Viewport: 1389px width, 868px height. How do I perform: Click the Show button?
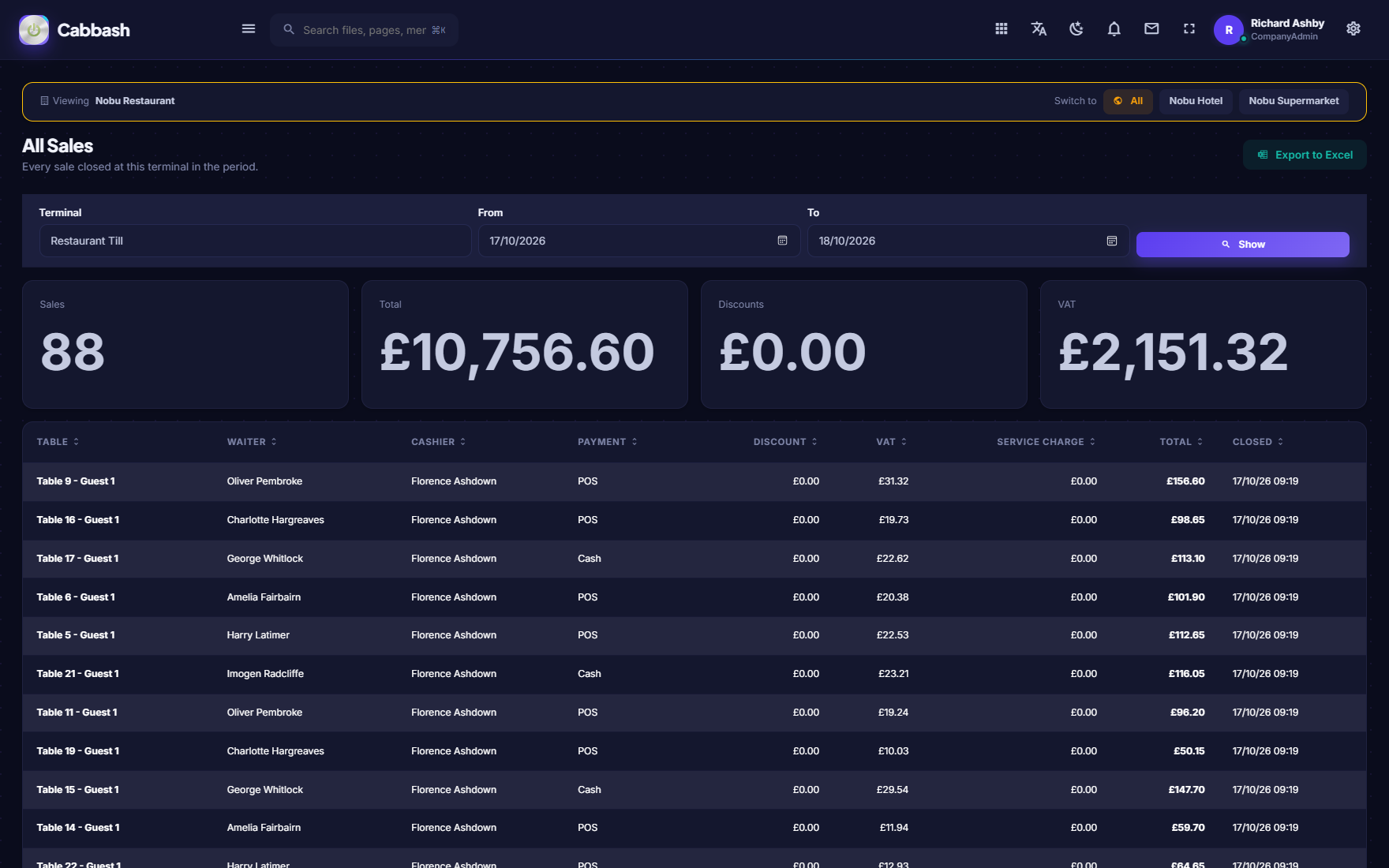(1242, 245)
